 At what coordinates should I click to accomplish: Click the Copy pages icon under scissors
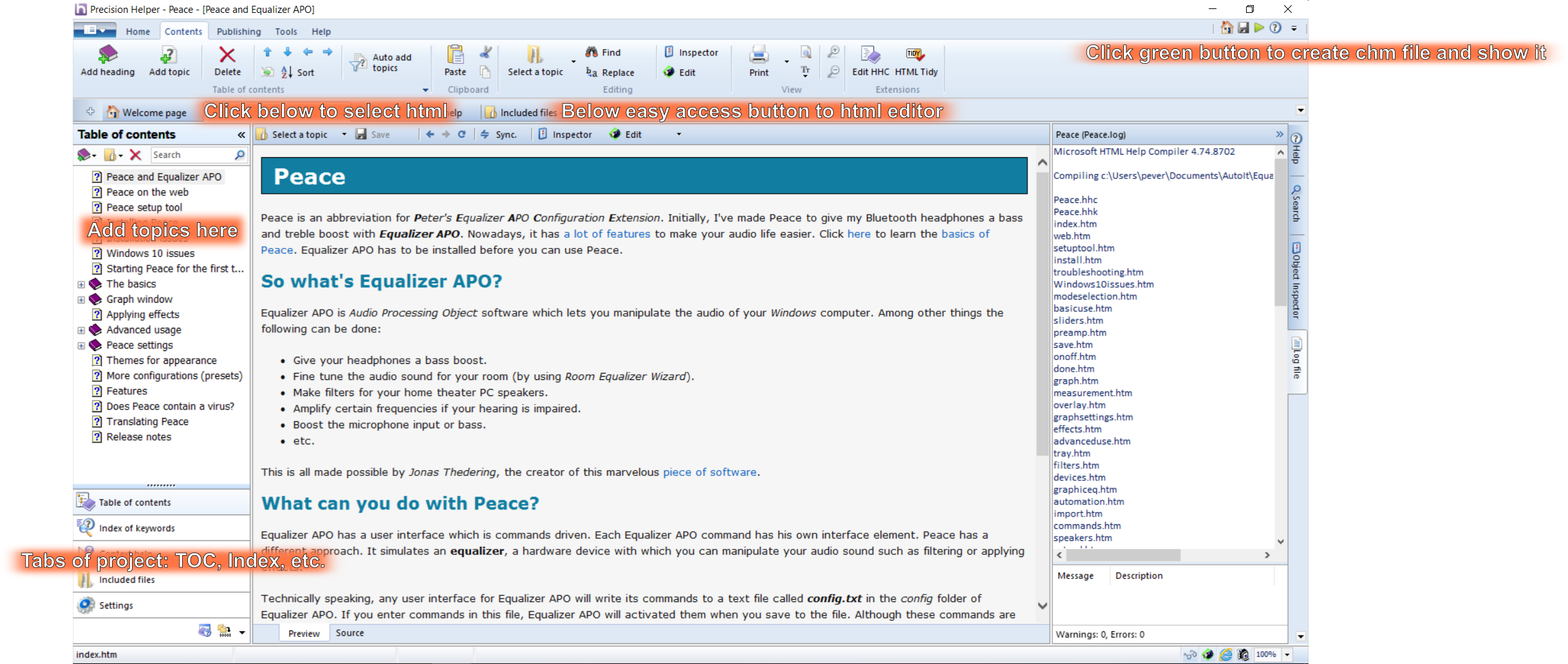point(485,72)
